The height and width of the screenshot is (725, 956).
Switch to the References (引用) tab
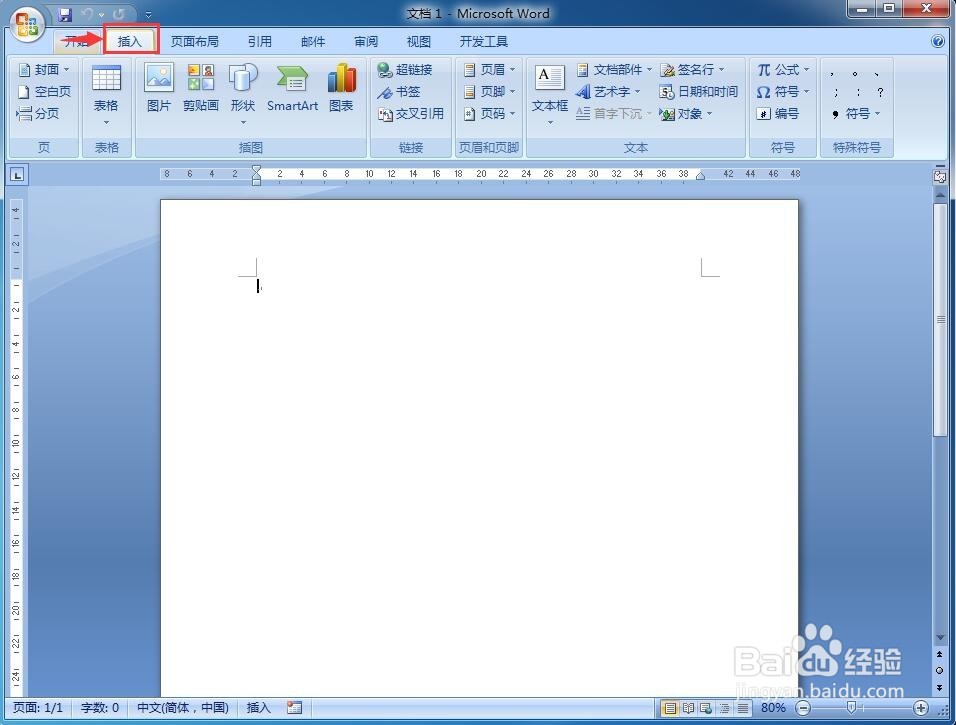(x=260, y=41)
